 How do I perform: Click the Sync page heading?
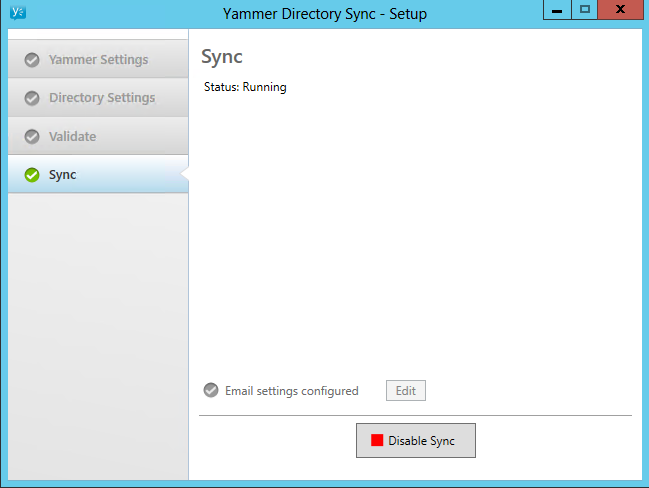[222, 57]
